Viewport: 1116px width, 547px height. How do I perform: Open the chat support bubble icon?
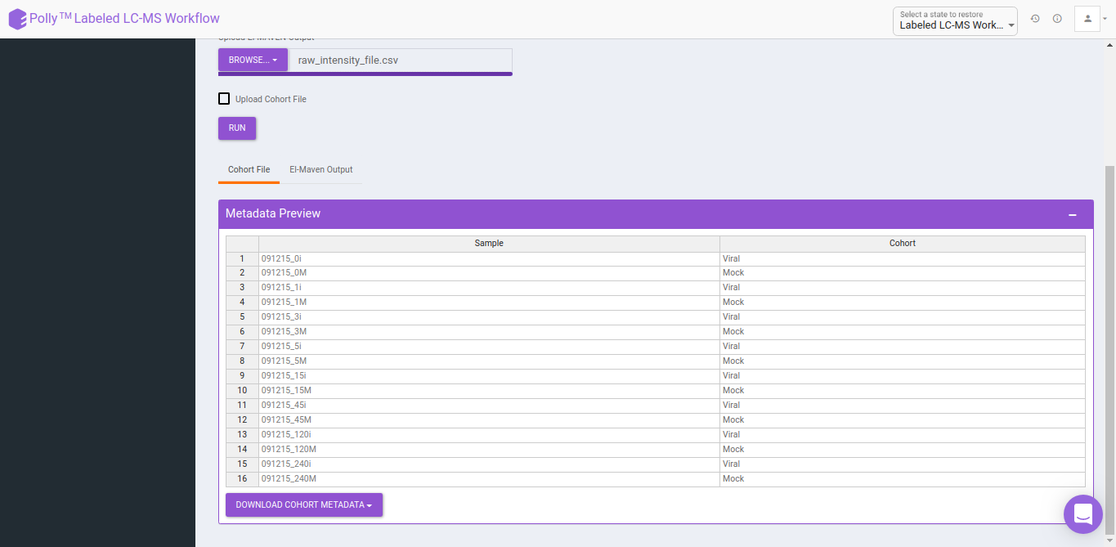coord(1083,514)
